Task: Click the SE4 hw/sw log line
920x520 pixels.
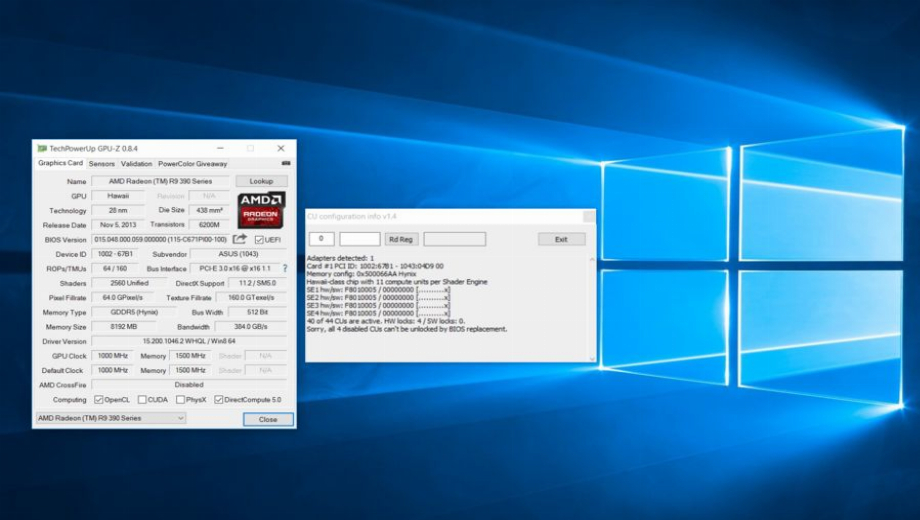Action: click(378, 313)
